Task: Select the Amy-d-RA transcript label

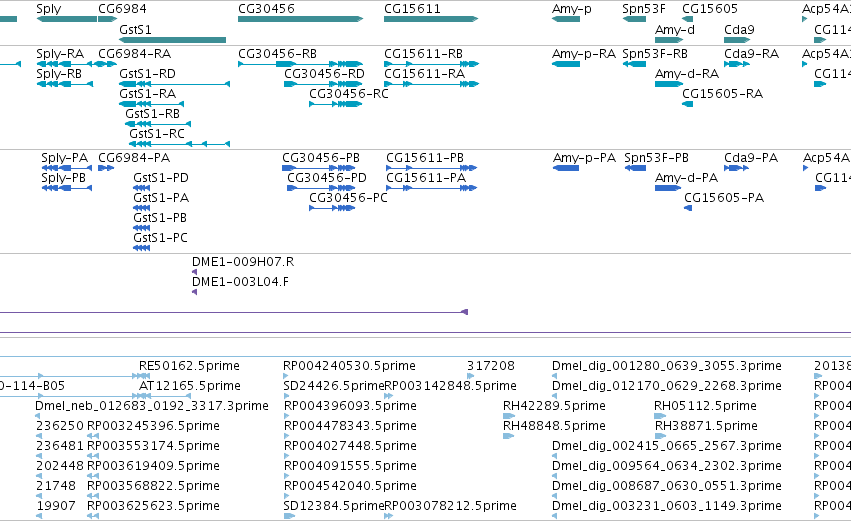Action: click(x=687, y=74)
